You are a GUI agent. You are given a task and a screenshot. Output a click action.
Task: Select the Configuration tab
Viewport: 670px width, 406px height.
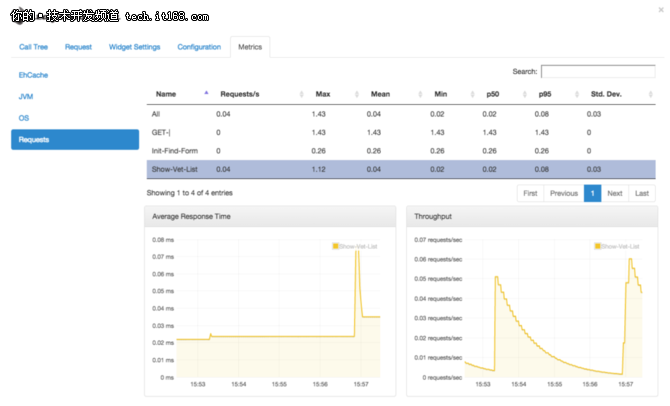[199, 47]
